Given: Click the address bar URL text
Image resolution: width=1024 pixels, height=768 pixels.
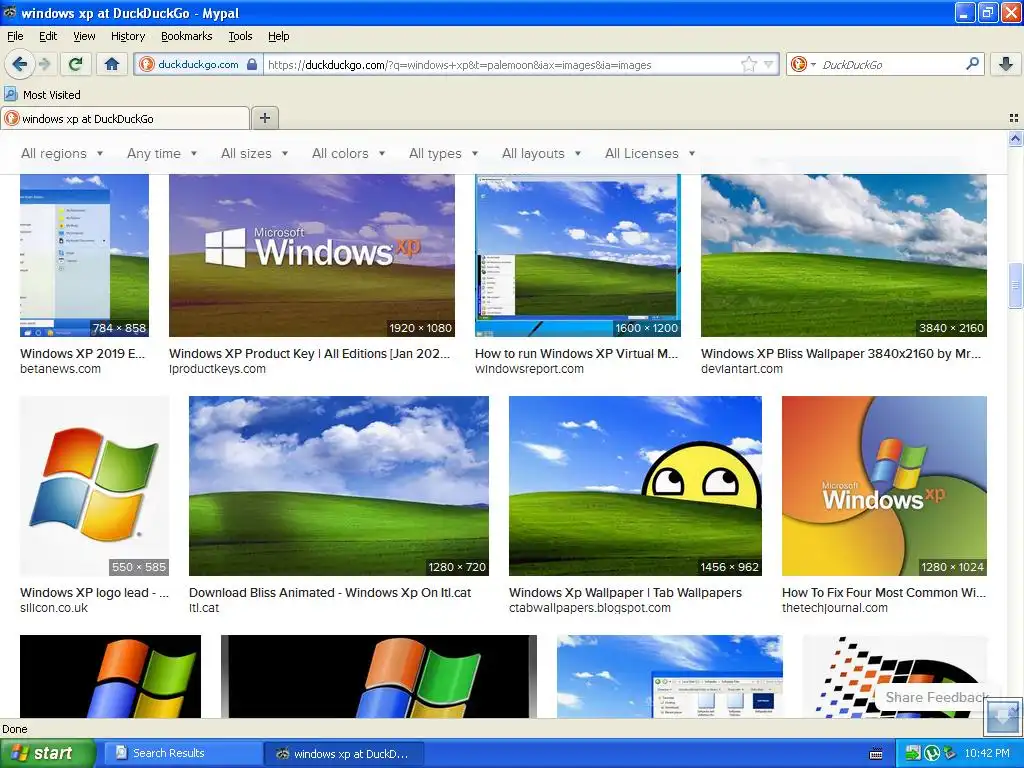Looking at the screenshot, I should coord(459,65).
